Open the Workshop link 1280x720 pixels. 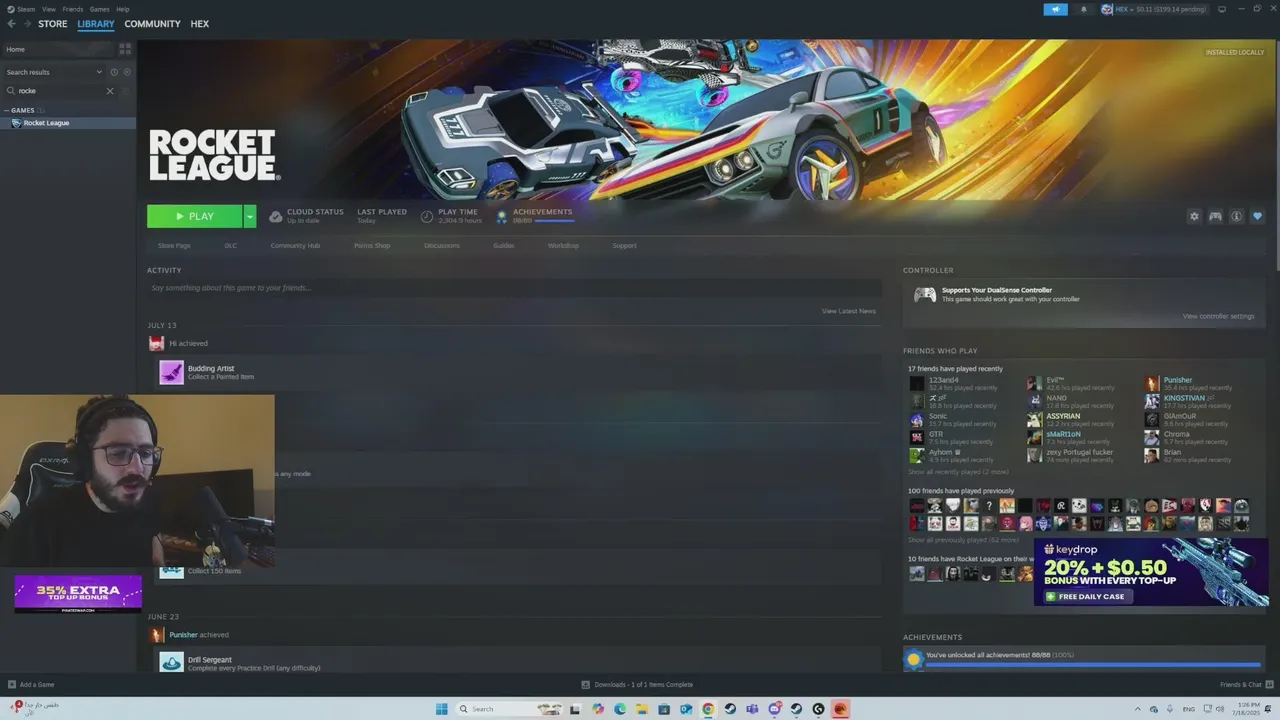click(x=563, y=245)
